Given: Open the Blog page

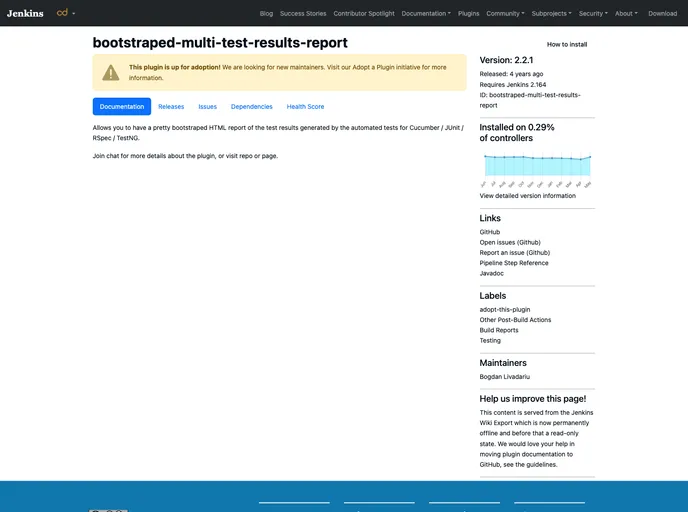Looking at the screenshot, I should click(x=266, y=14).
